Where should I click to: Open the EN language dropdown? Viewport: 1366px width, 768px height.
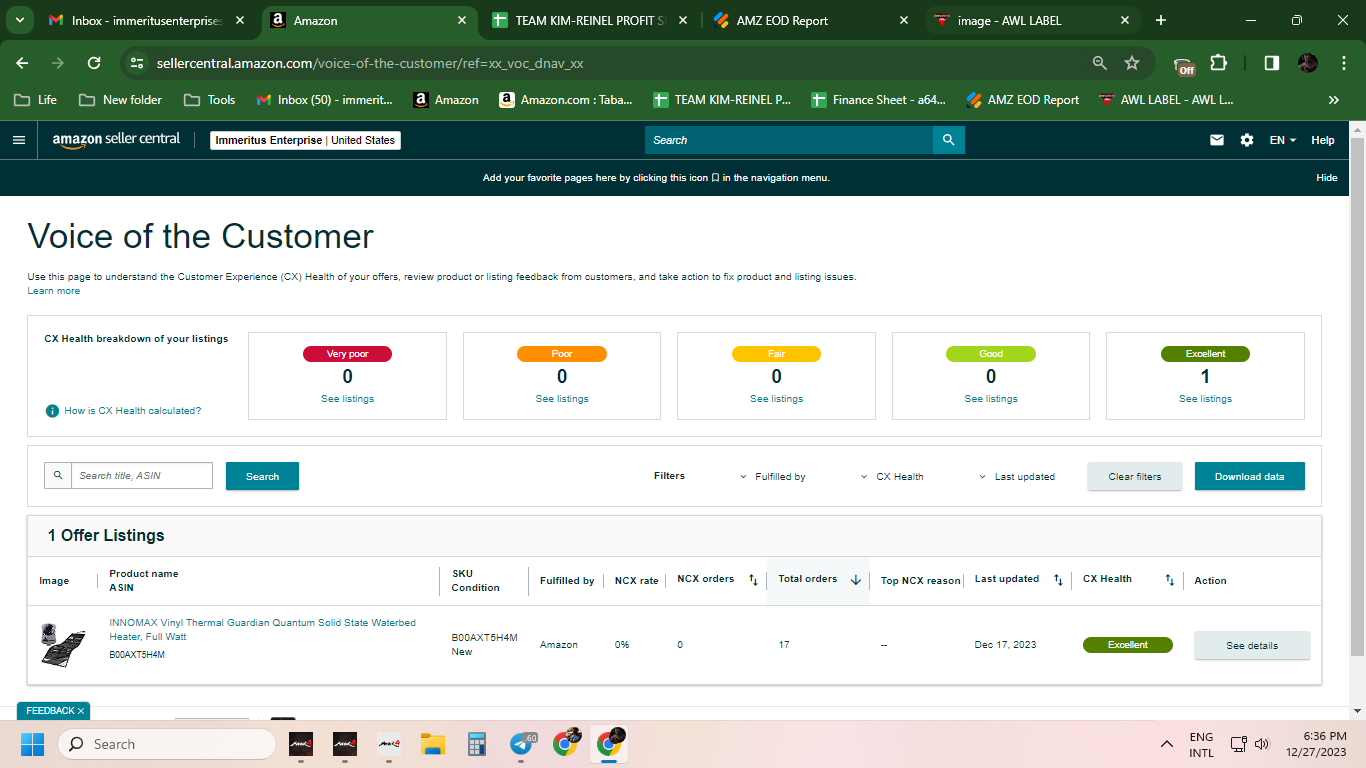click(x=1283, y=140)
